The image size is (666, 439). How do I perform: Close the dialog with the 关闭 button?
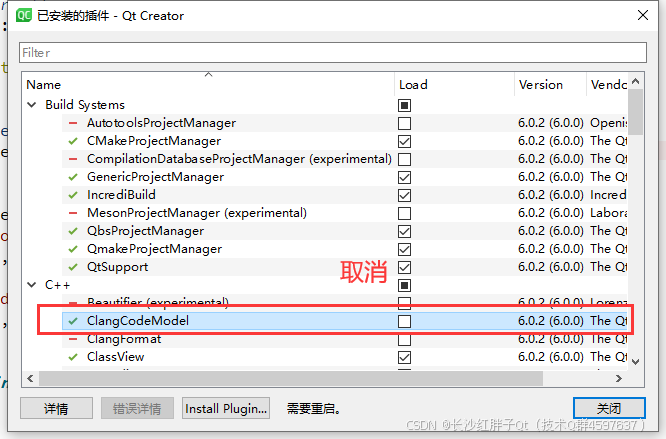[609, 408]
